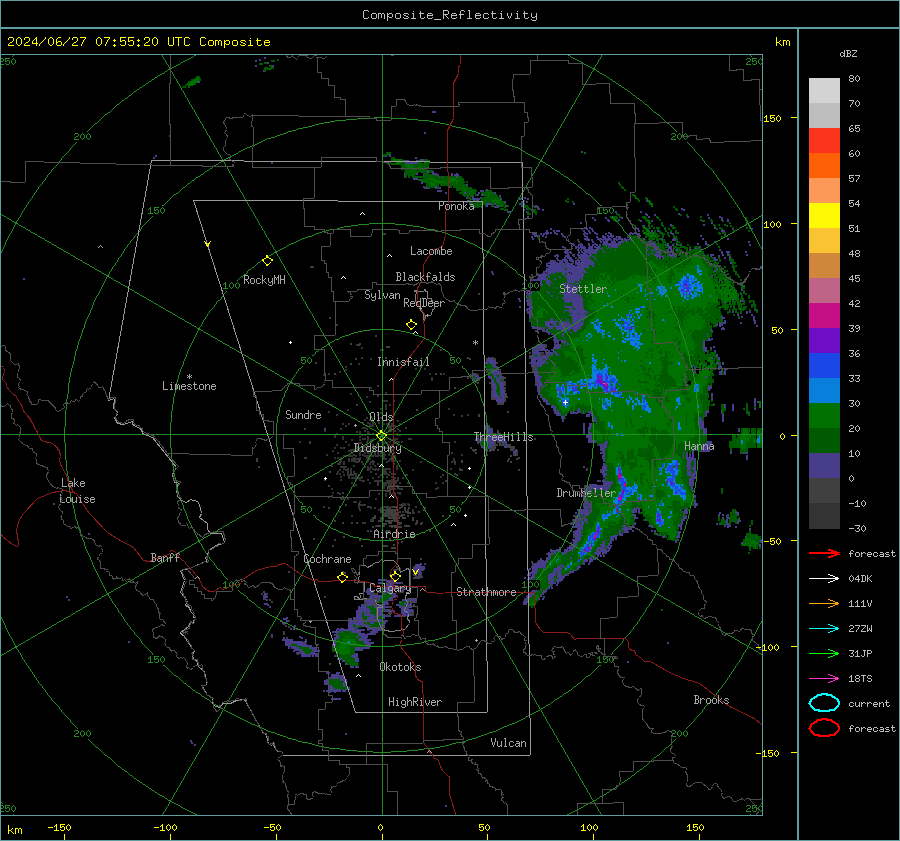Click the Okotoks label
The image size is (900, 841).
click(x=400, y=667)
